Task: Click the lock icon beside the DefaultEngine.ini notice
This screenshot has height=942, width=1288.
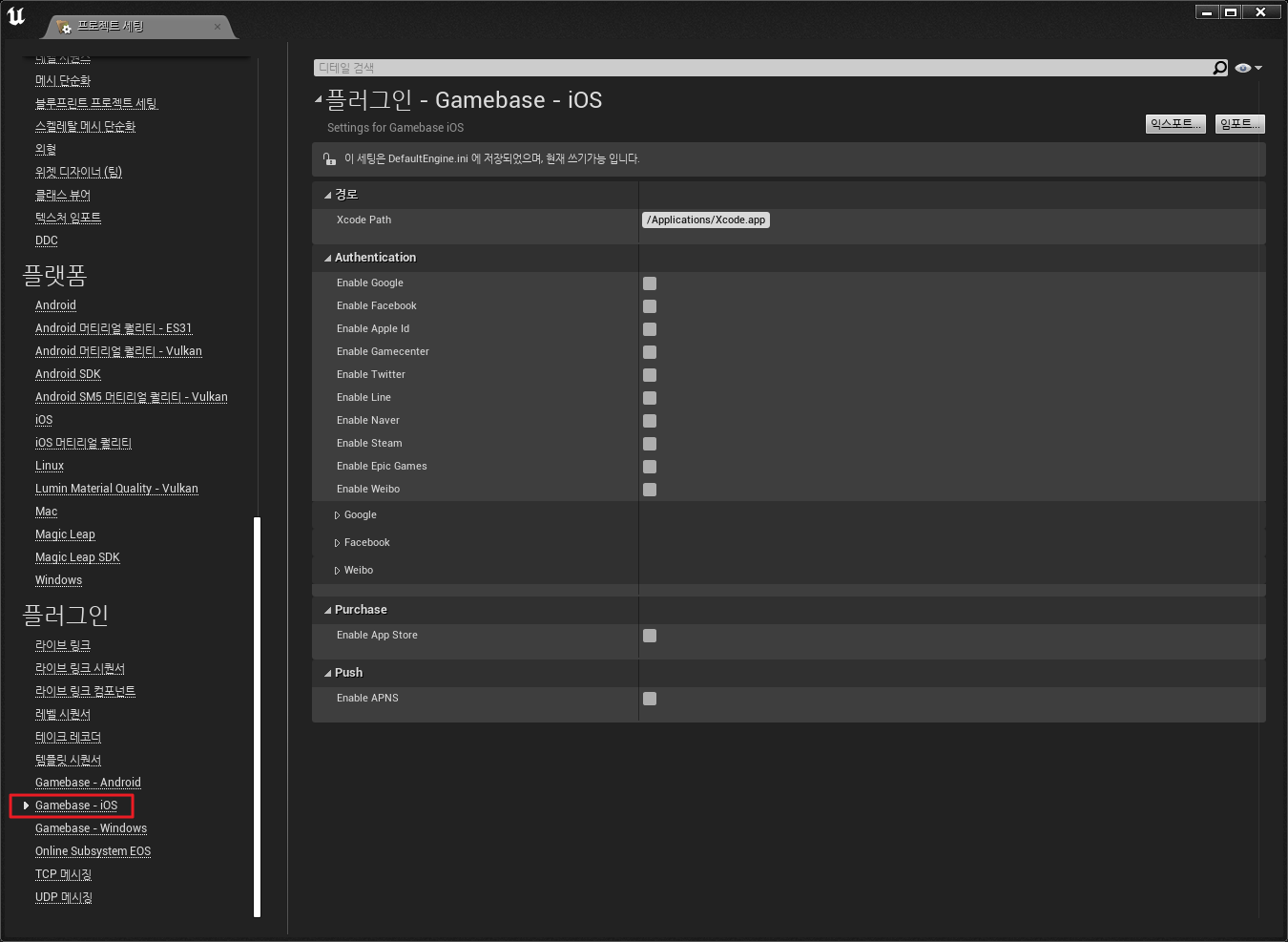Action: pos(329,158)
